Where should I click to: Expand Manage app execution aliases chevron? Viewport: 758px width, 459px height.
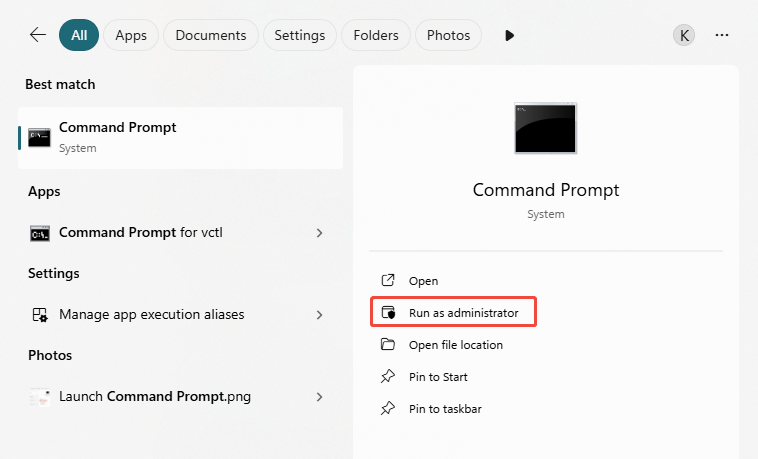pos(319,315)
